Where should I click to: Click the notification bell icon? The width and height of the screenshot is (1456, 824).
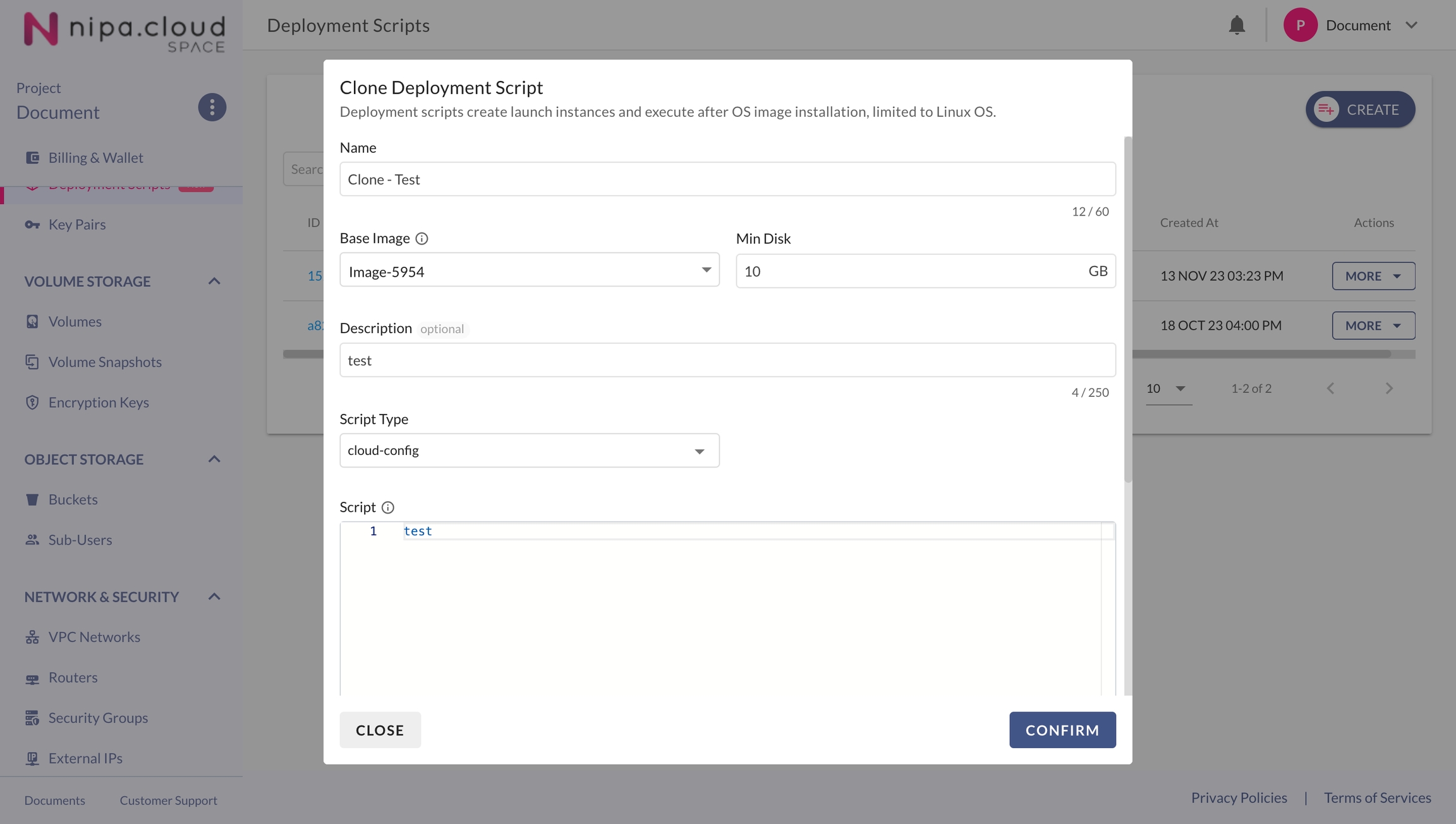pos(1236,25)
